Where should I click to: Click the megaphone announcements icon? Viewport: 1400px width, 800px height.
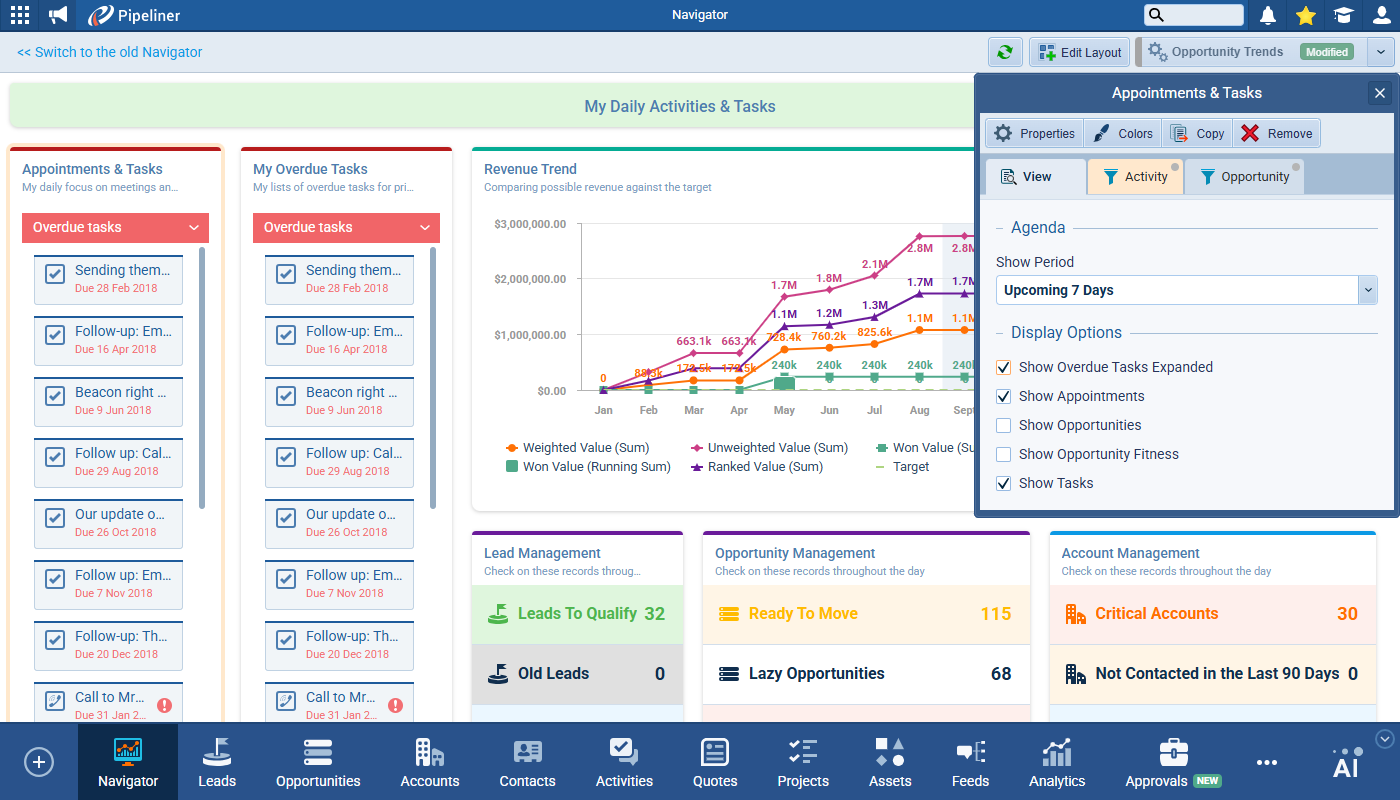(x=58, y=15)
